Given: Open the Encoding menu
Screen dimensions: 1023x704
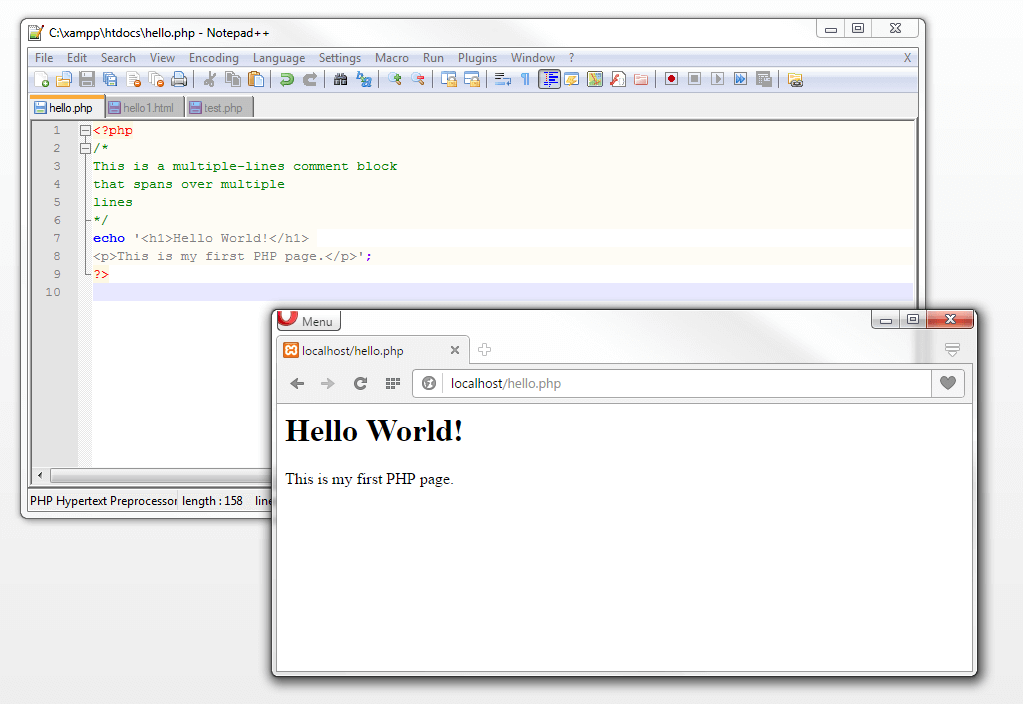Looking at the screenshot, I should [x=213, y=58].
